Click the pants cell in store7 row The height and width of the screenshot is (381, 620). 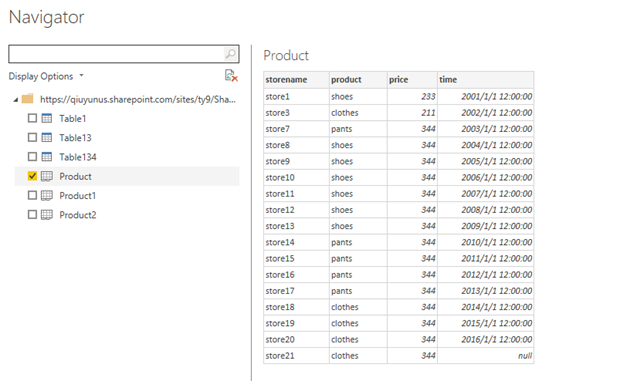pos(358,129)
